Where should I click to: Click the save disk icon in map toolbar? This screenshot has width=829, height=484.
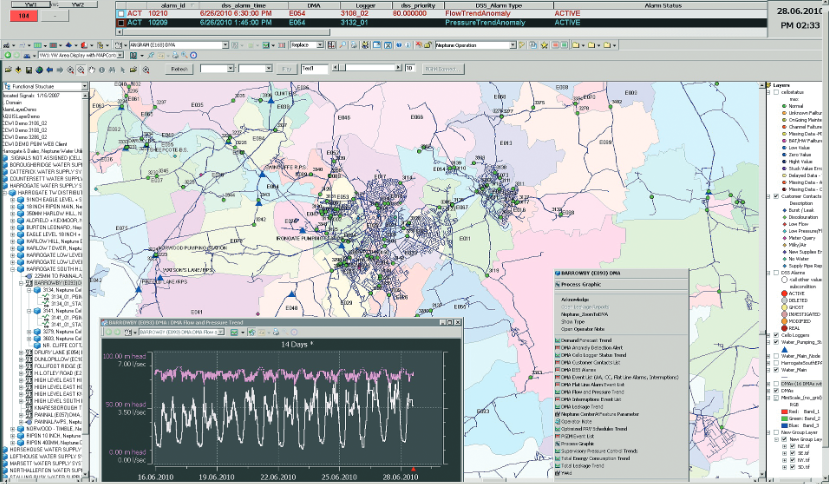coord(29,69)
